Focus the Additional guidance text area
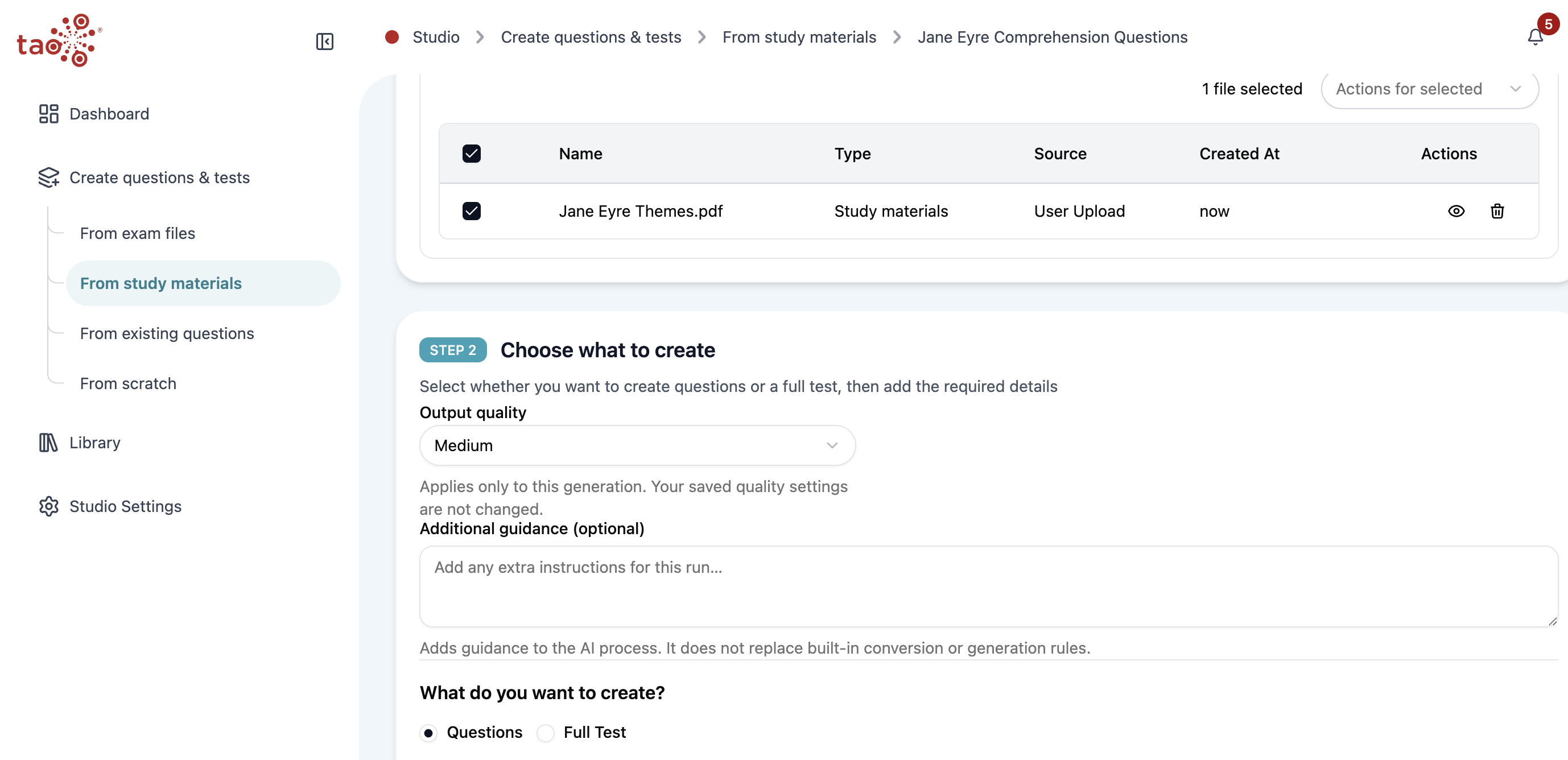Screen dimensions: 1568x760 pyautogui.click(x=988, y=586)
